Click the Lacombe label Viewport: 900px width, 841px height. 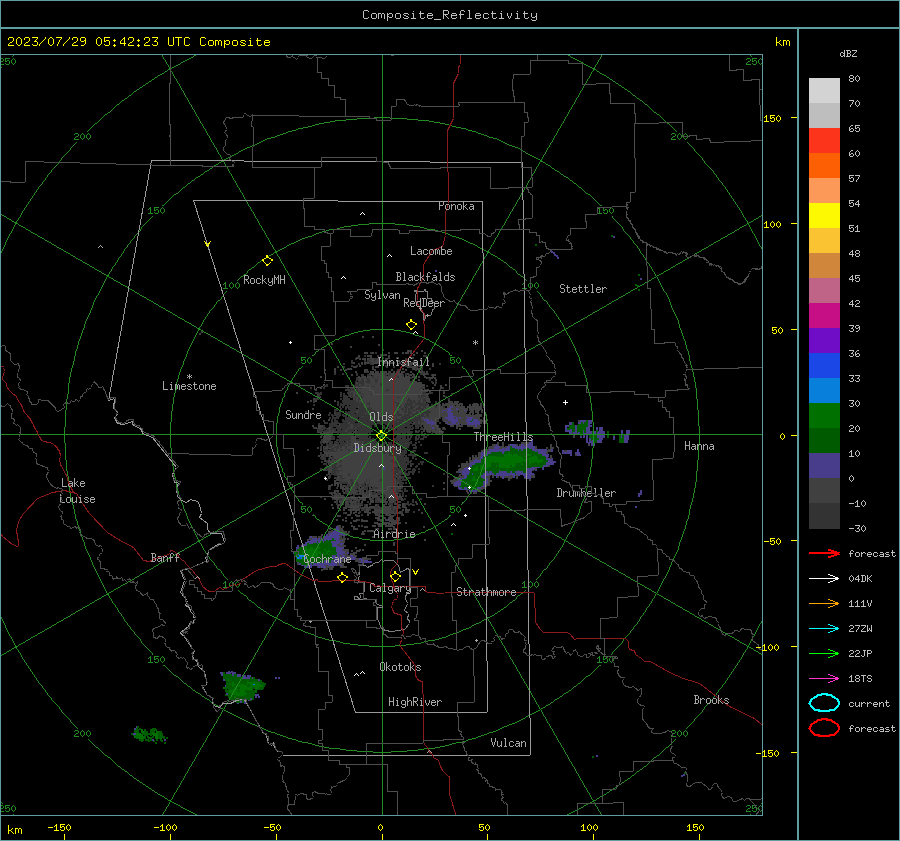(x=431, y=251)
